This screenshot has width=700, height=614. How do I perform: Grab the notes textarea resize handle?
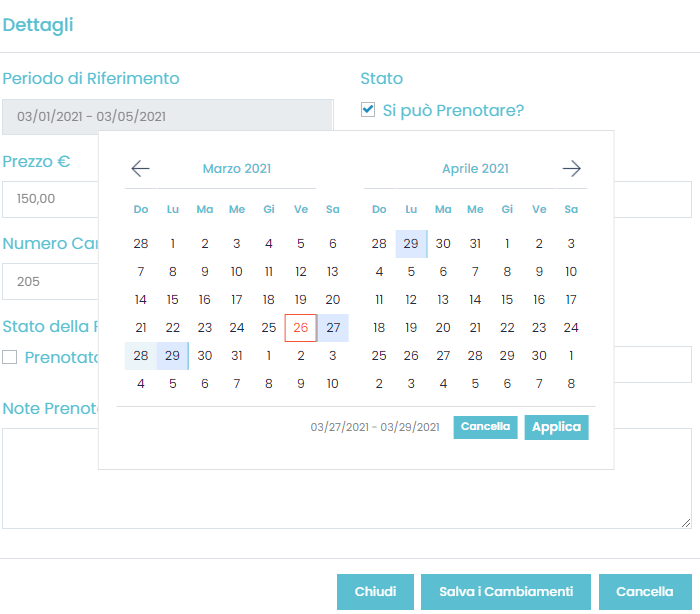686,522
